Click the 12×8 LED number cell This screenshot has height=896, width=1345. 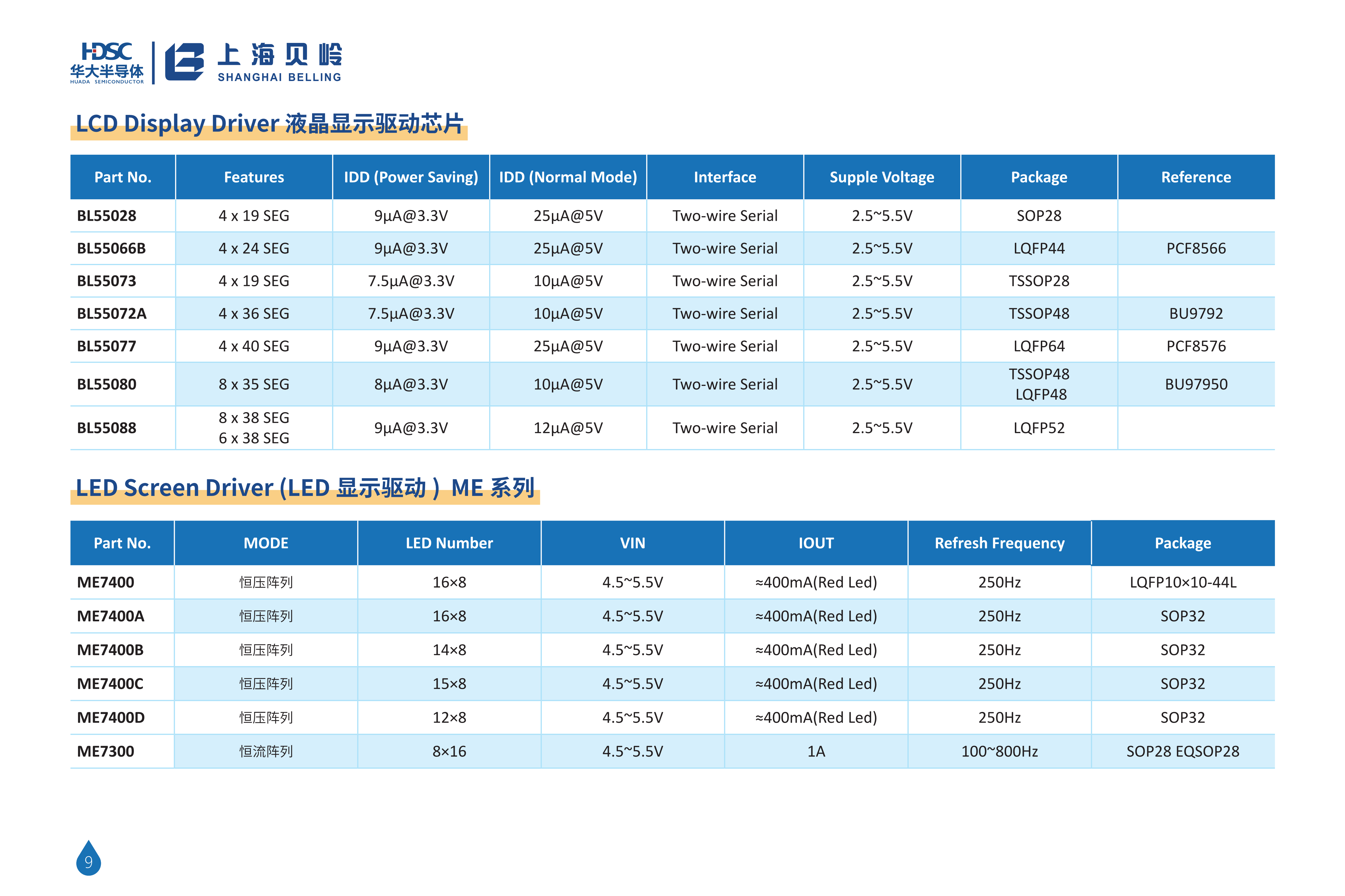click(x=449, y=718)
